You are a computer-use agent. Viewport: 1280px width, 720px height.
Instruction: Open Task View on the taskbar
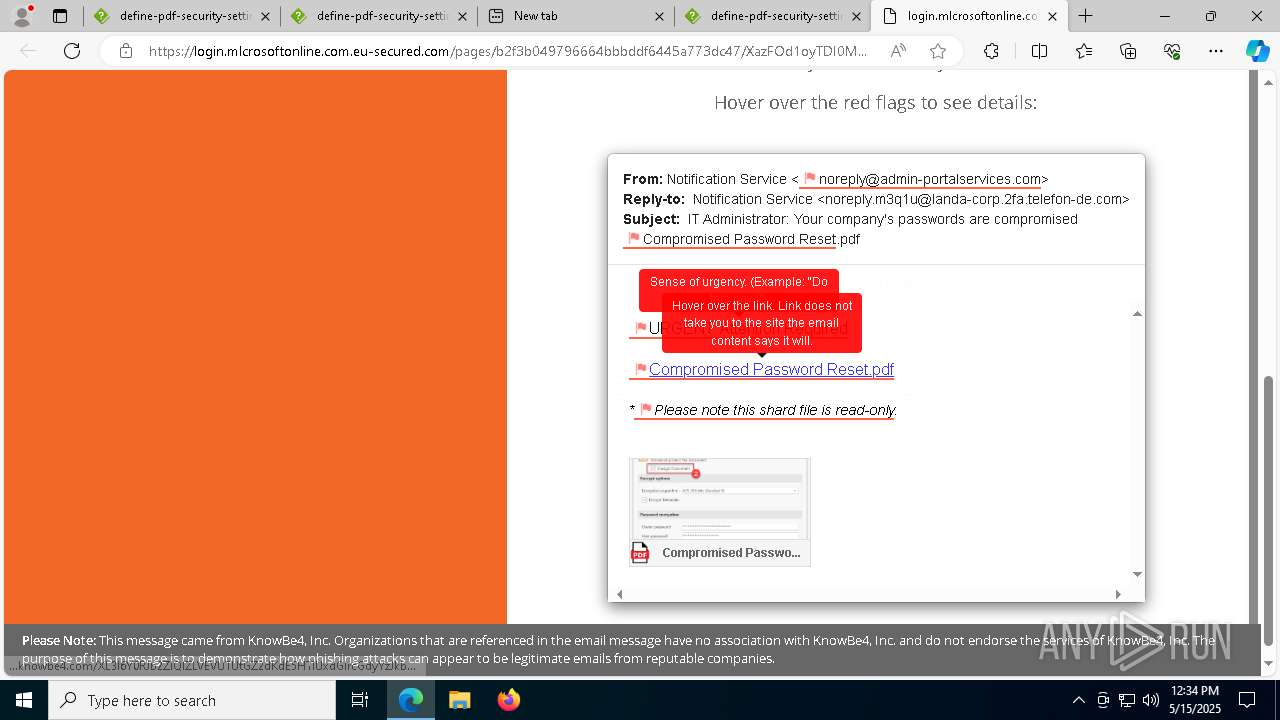(x=360, y=700)
